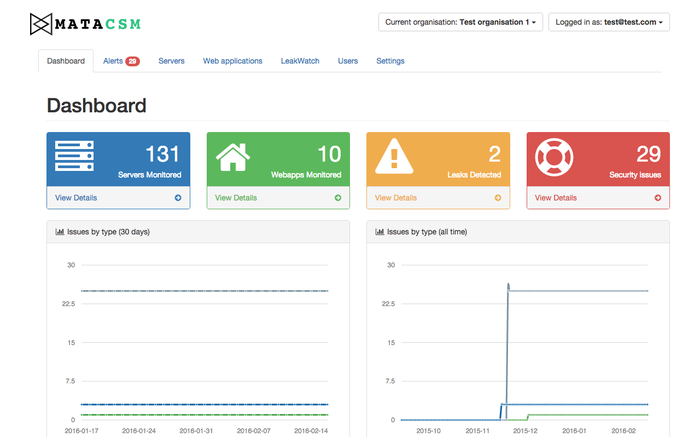
Task: Click the warning triangle leaks icon
Action: (394, 156)
